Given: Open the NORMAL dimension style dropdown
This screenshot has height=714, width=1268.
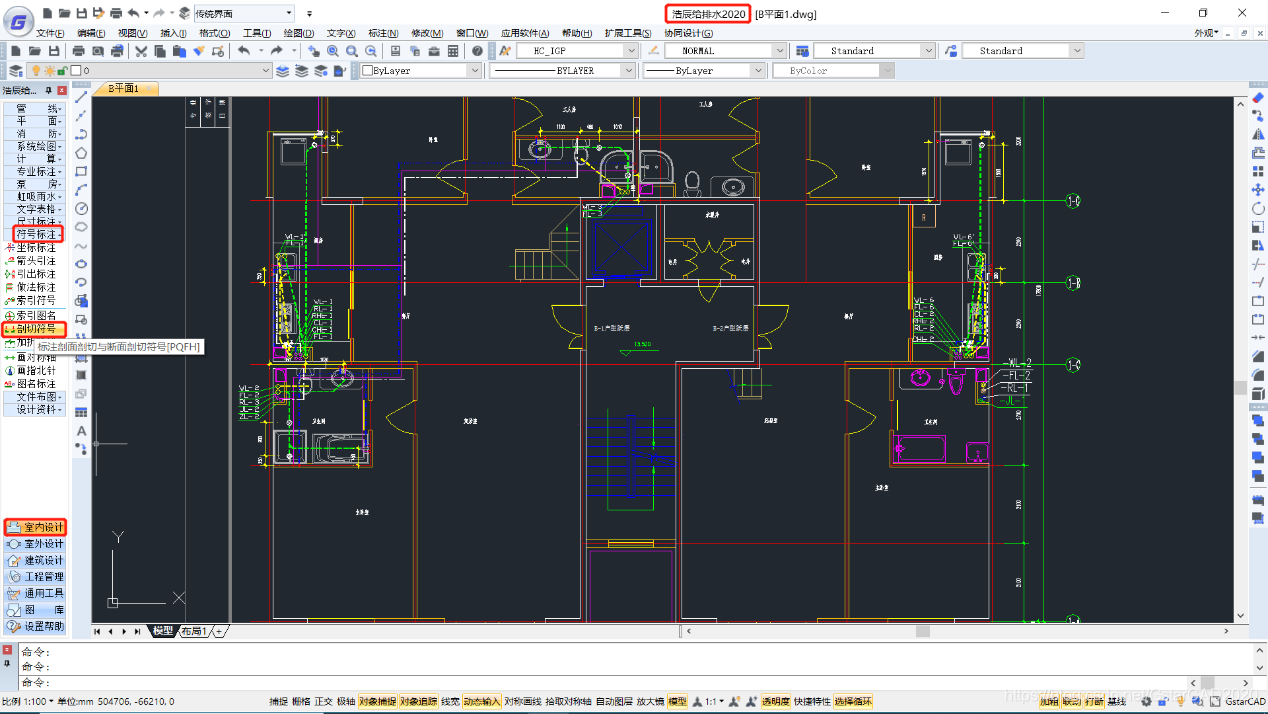Looking at the screenshot, I should [725, 51].
